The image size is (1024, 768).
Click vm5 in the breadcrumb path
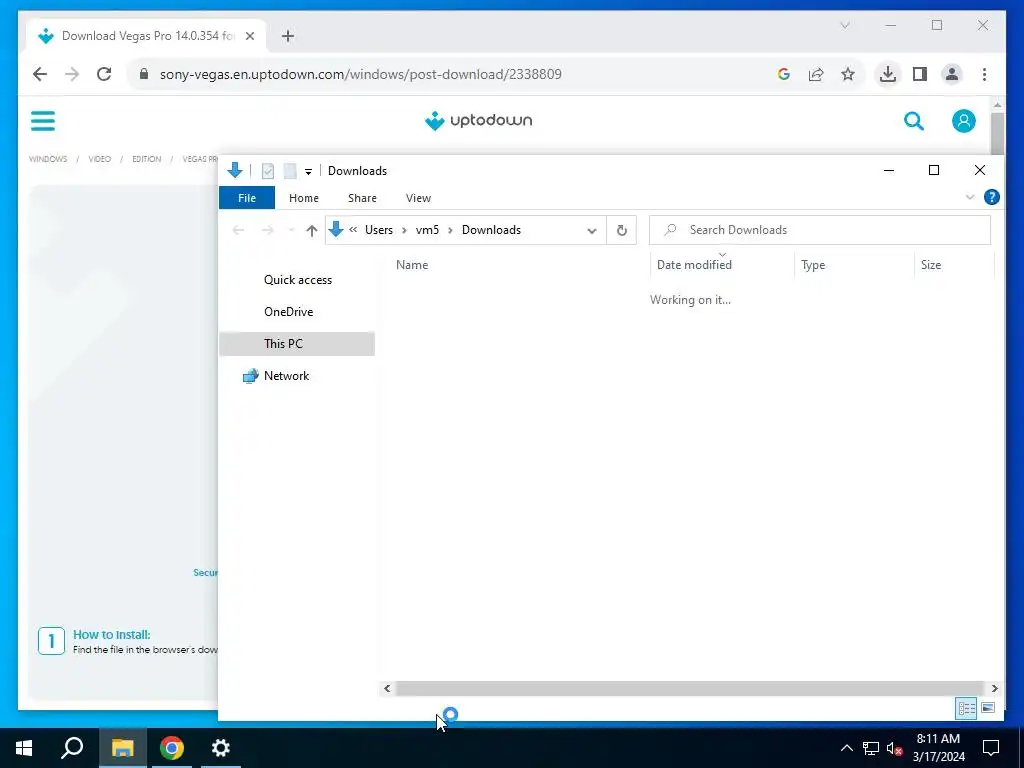pyautogui.click(x=427, y=230)
